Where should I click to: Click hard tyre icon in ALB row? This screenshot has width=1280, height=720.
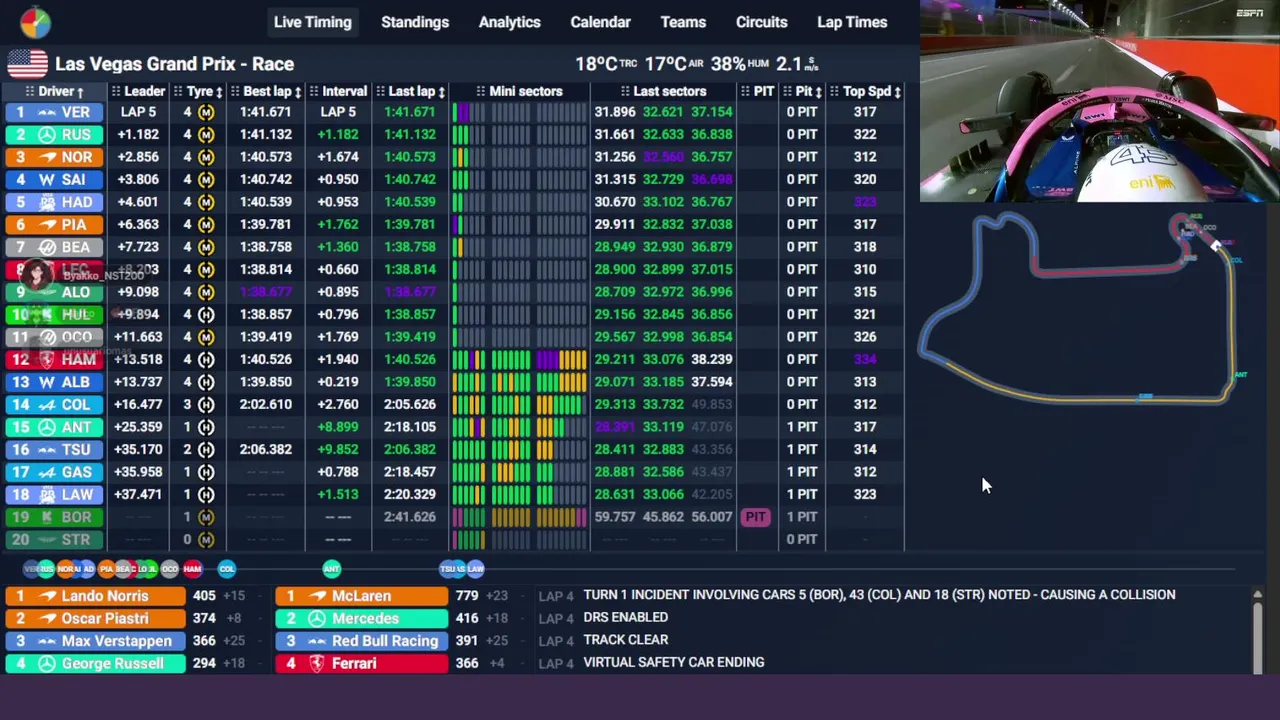click(206, 382)
